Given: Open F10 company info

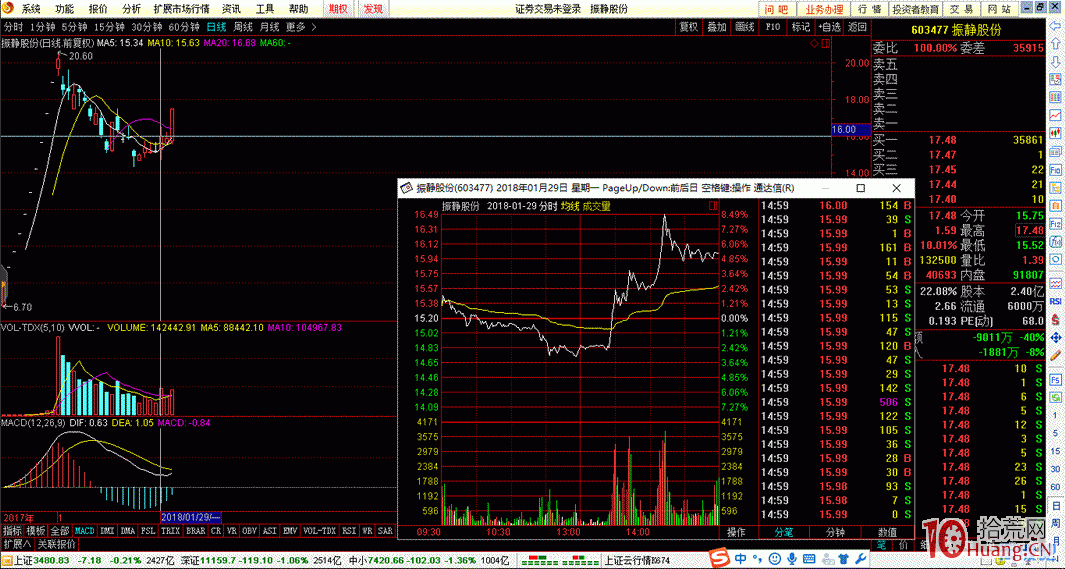Looking at the screenshot, I should [x=773, y=27].
